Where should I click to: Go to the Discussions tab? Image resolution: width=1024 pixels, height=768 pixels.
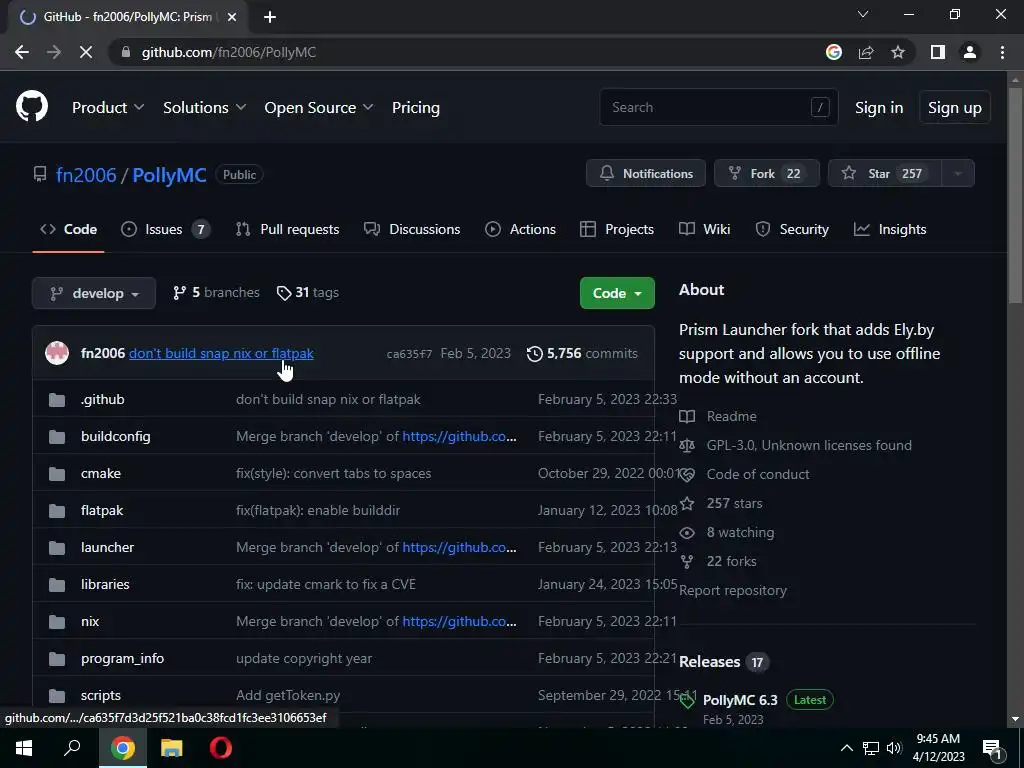412,229
